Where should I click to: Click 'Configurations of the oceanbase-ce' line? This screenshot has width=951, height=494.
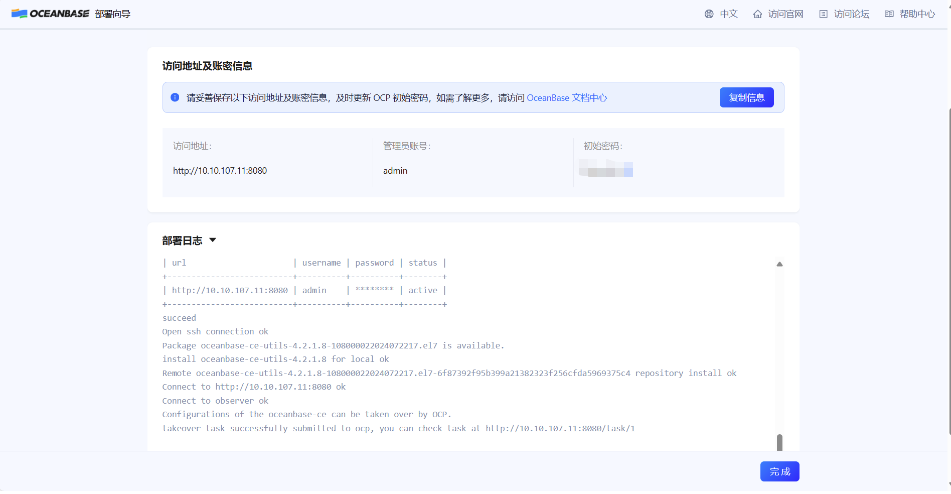coord(306,414)
